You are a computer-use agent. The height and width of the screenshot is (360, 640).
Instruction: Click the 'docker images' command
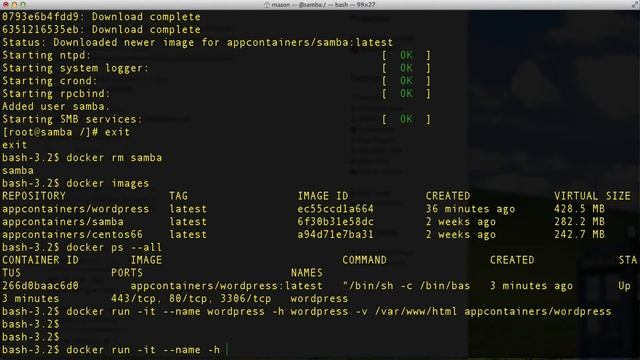coord(107,184)
